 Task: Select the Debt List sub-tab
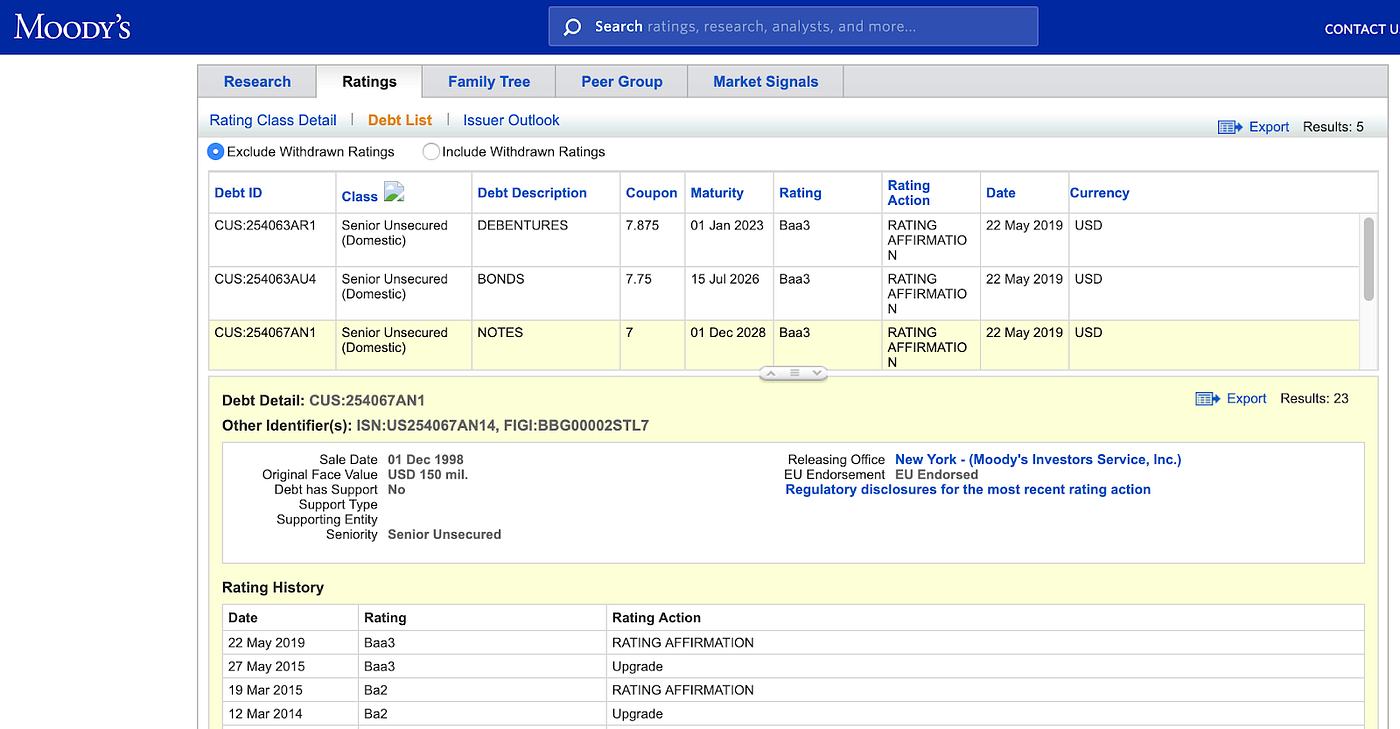(400, 120)
